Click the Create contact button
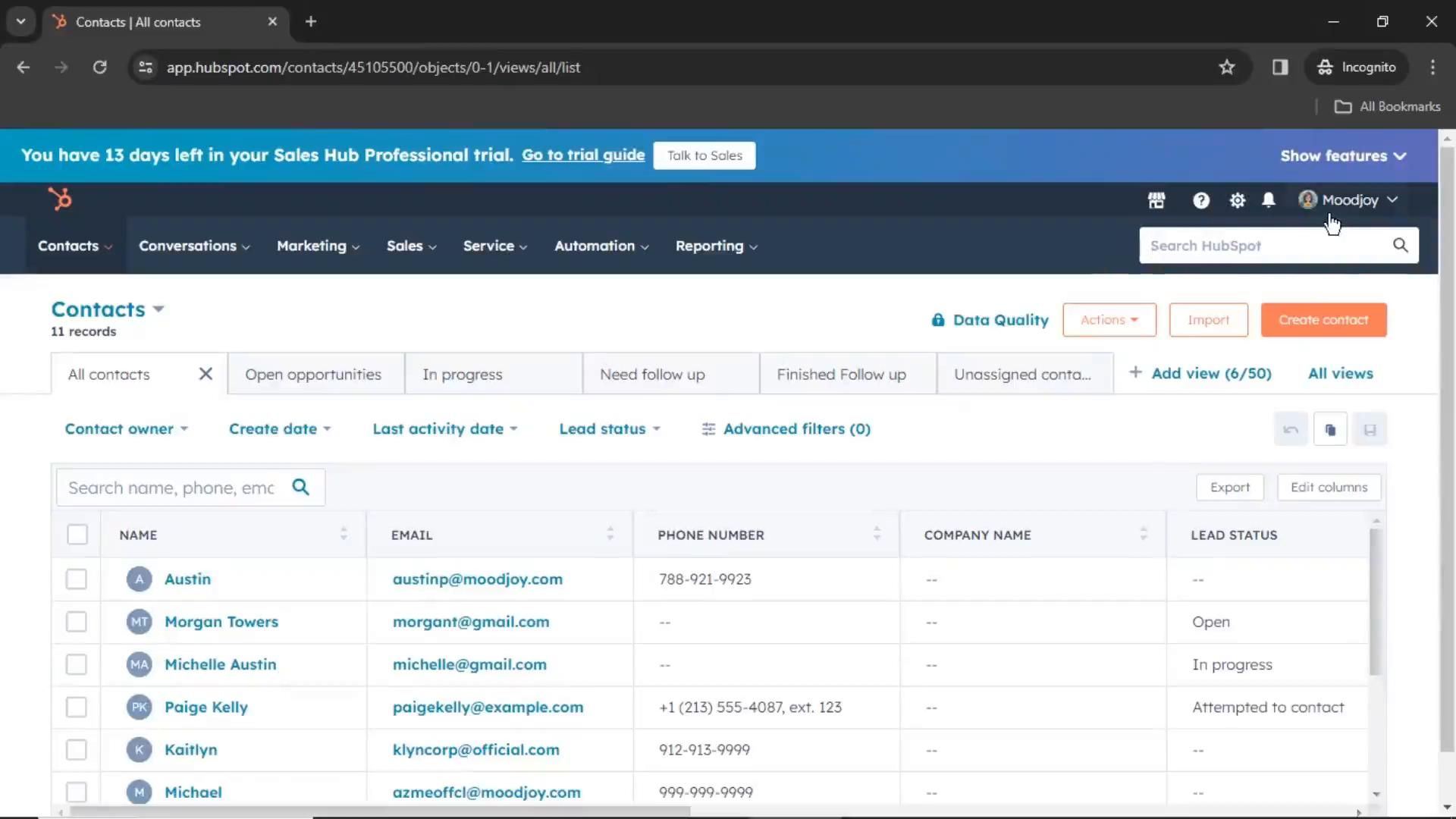The image size is (1456, 819). (1323, 320)
